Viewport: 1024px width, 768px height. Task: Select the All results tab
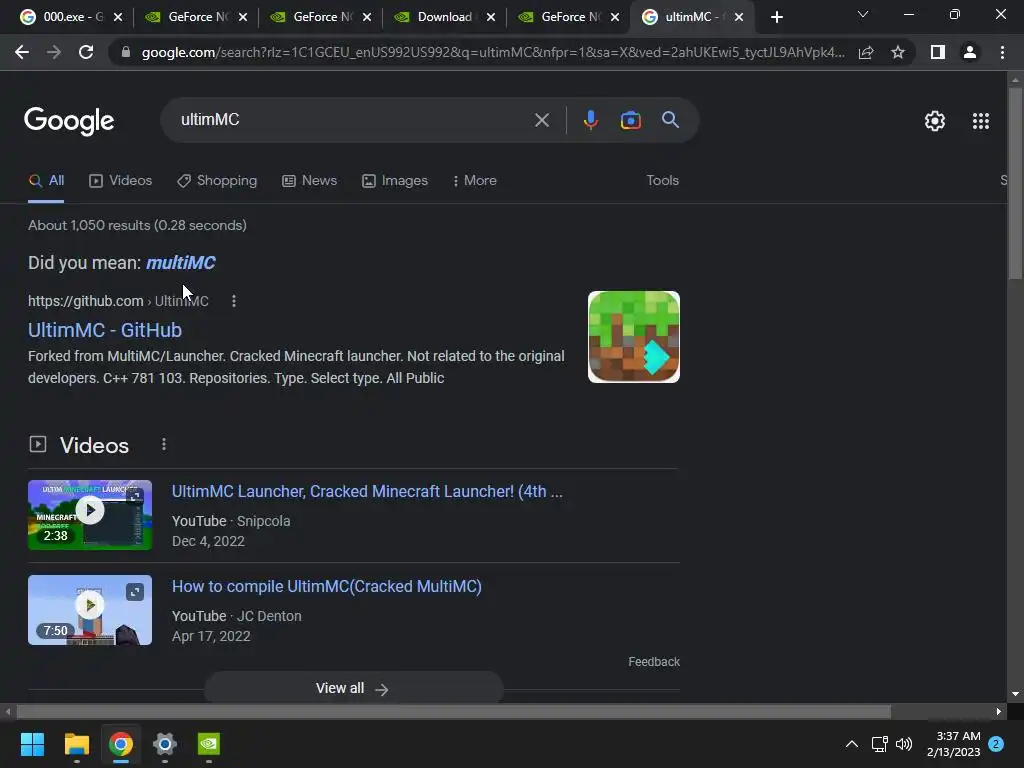[x=46, y=181]
